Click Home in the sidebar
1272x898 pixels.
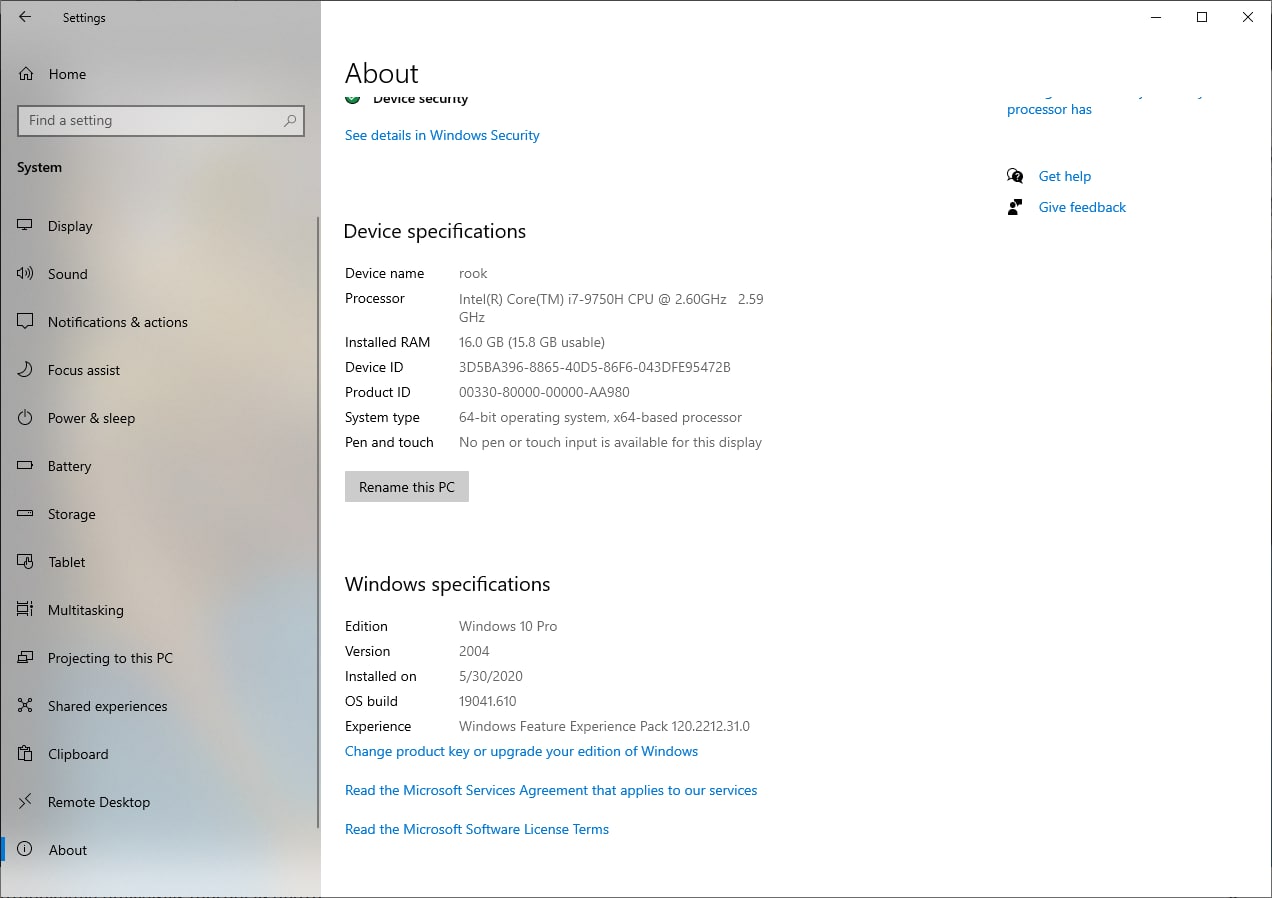point(160,74)
